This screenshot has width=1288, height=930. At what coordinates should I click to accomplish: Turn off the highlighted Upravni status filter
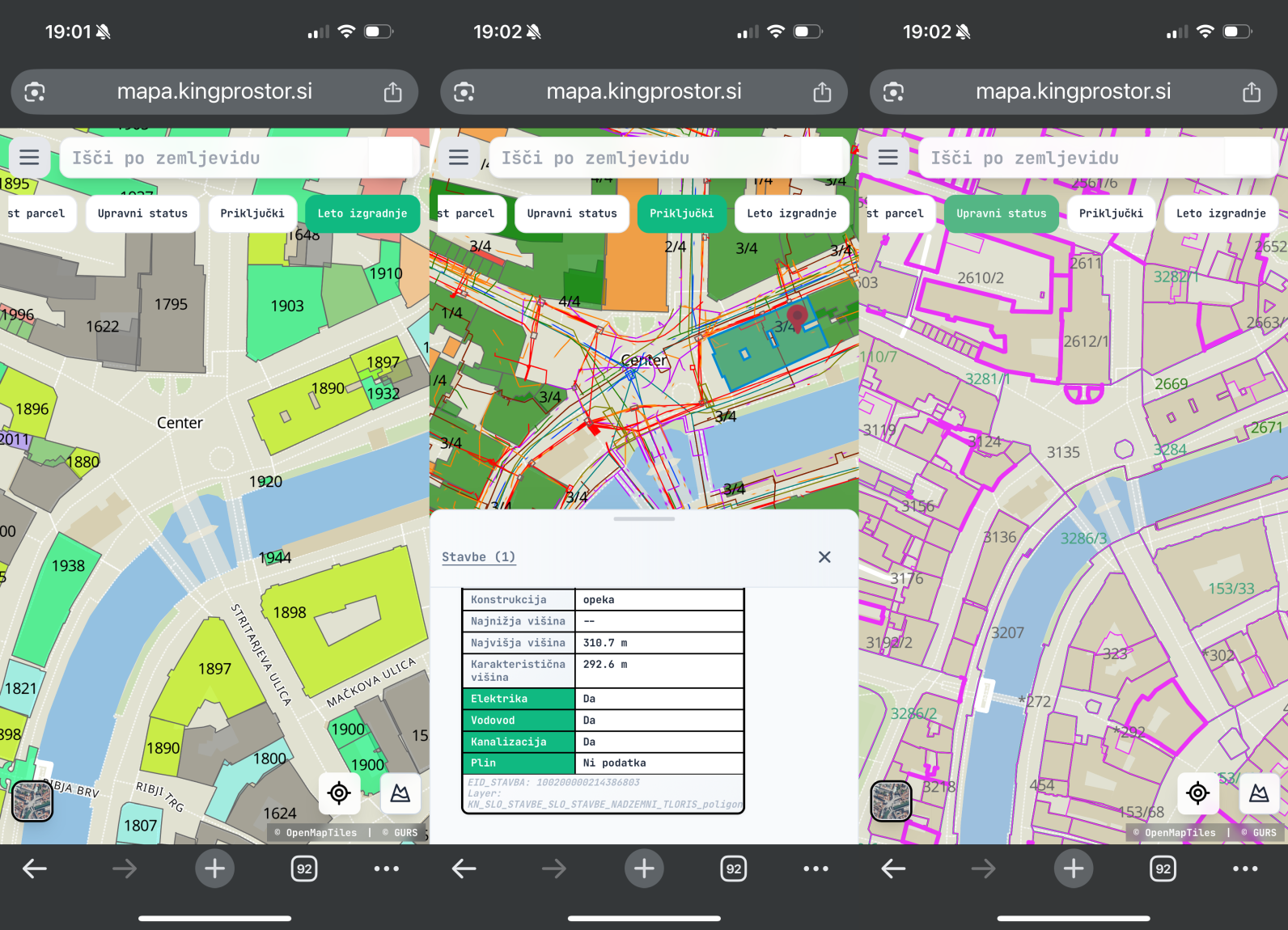coord(1001,213)
